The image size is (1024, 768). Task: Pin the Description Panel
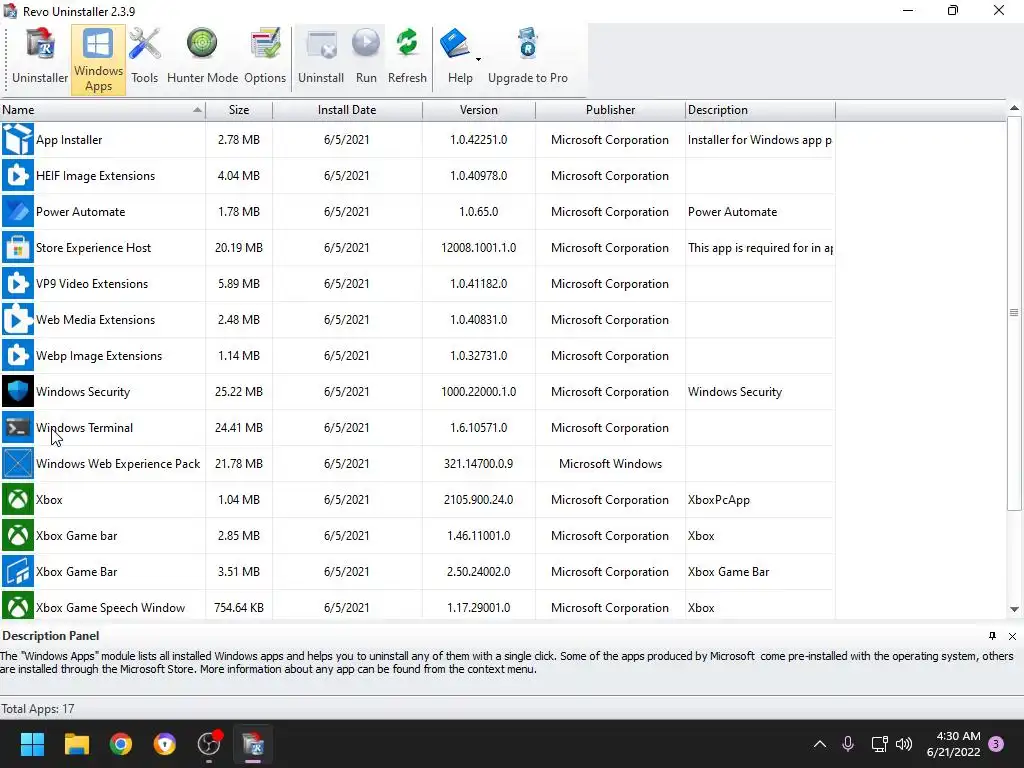(x=993, y=636)
